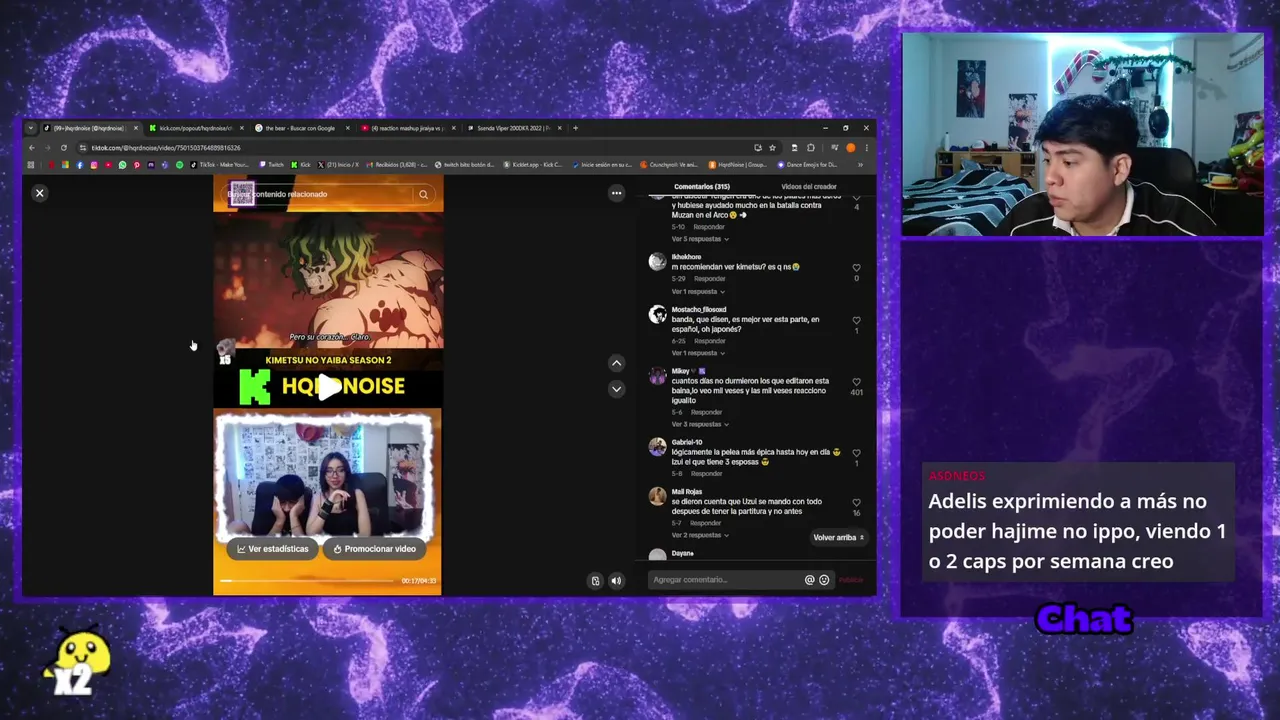Open the Chrome profile avatar
Viewport: 1280px width, 720px height.
click(x=851, y=148)
